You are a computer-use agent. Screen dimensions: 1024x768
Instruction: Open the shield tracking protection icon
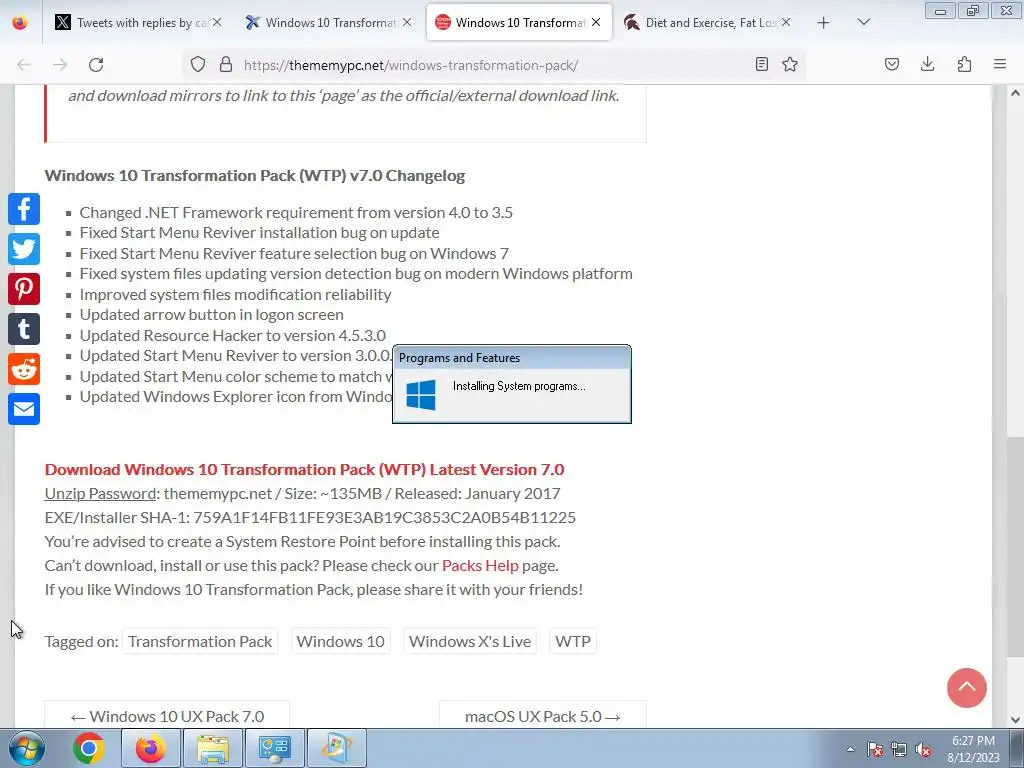pyautogui.click(x=198, y=65)
